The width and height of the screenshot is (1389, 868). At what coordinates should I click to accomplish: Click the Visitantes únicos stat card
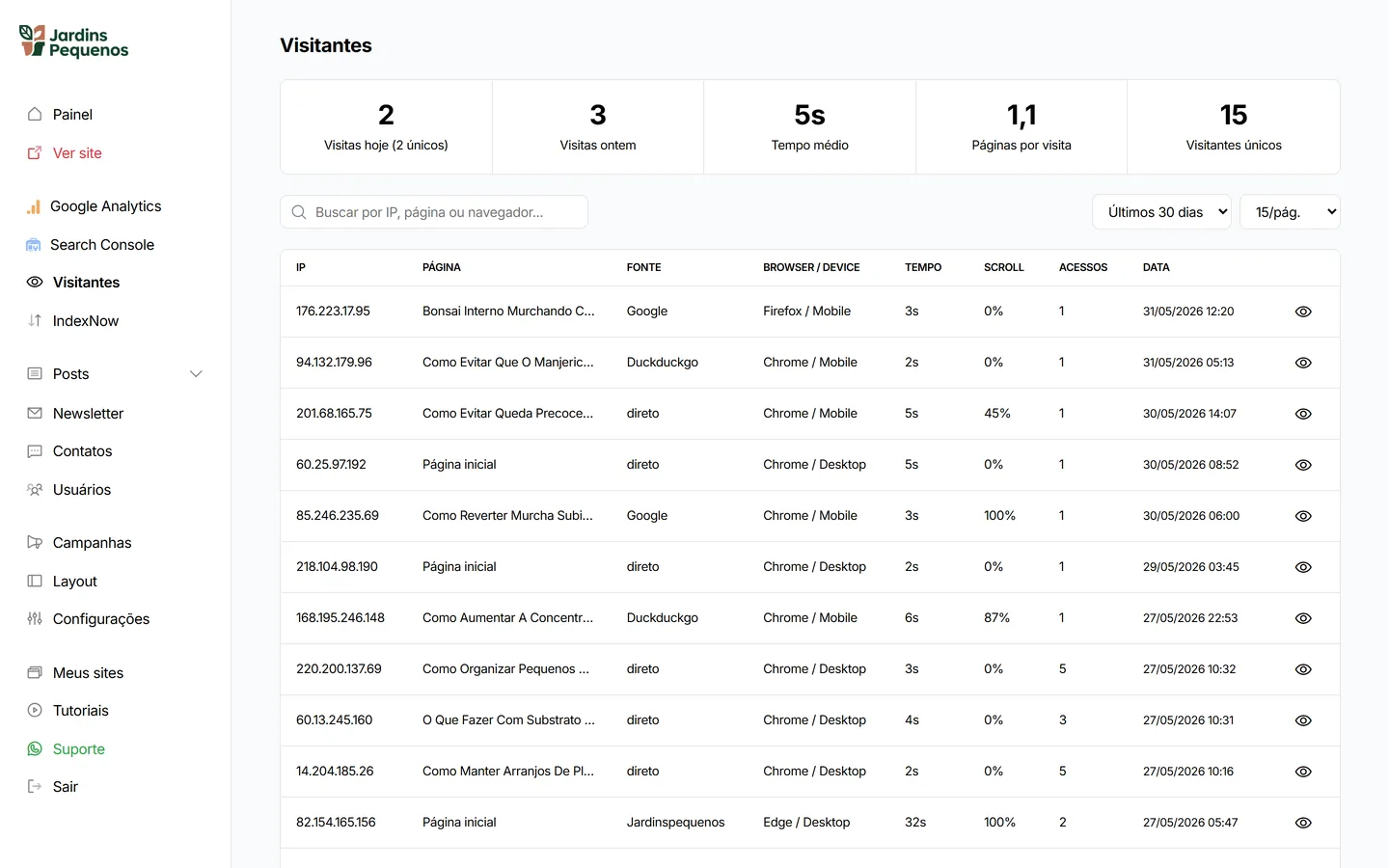click(x=1234, y=127)
